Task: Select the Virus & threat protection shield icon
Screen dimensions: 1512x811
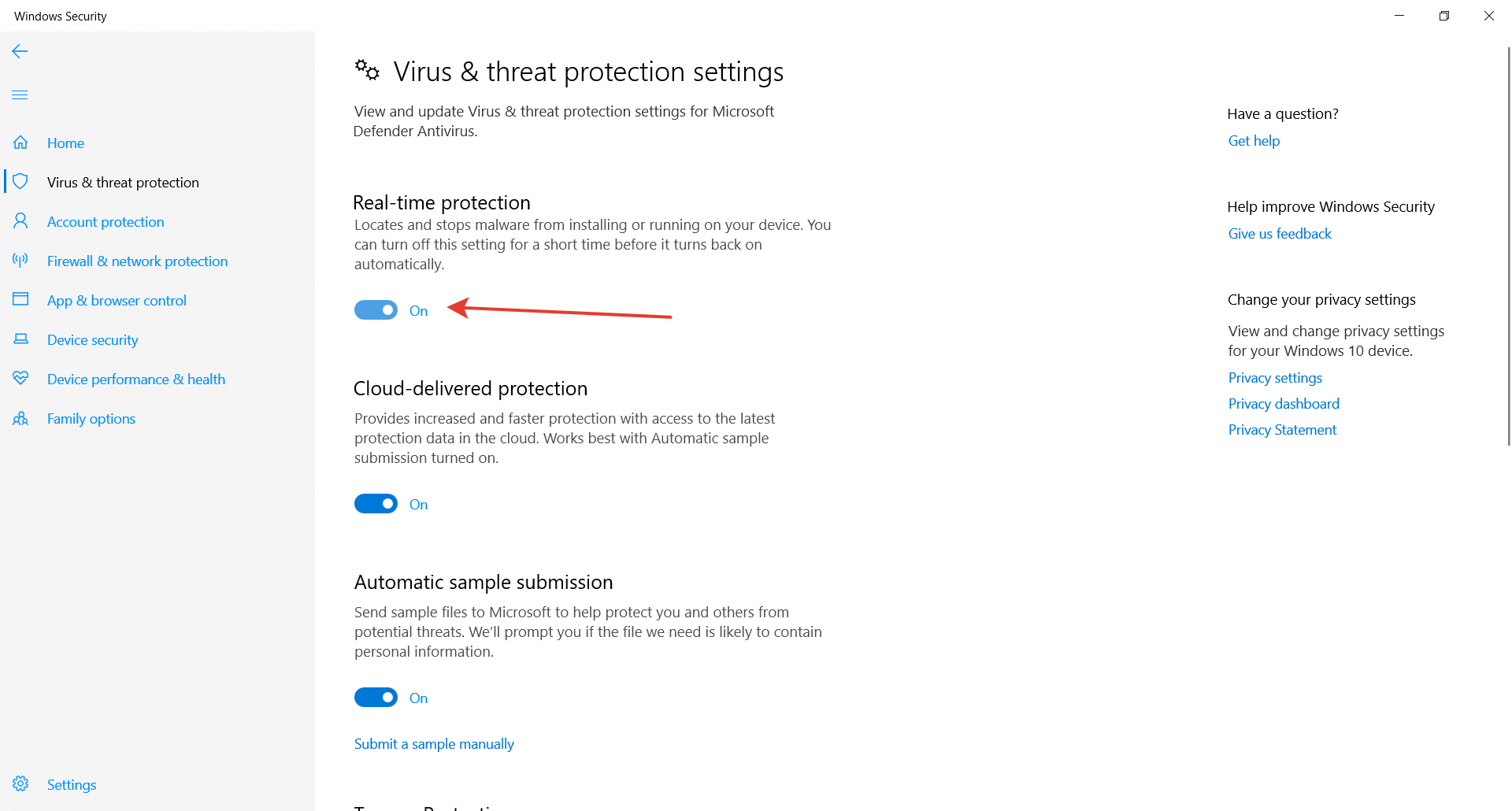Action: click(x=20, y=182)
